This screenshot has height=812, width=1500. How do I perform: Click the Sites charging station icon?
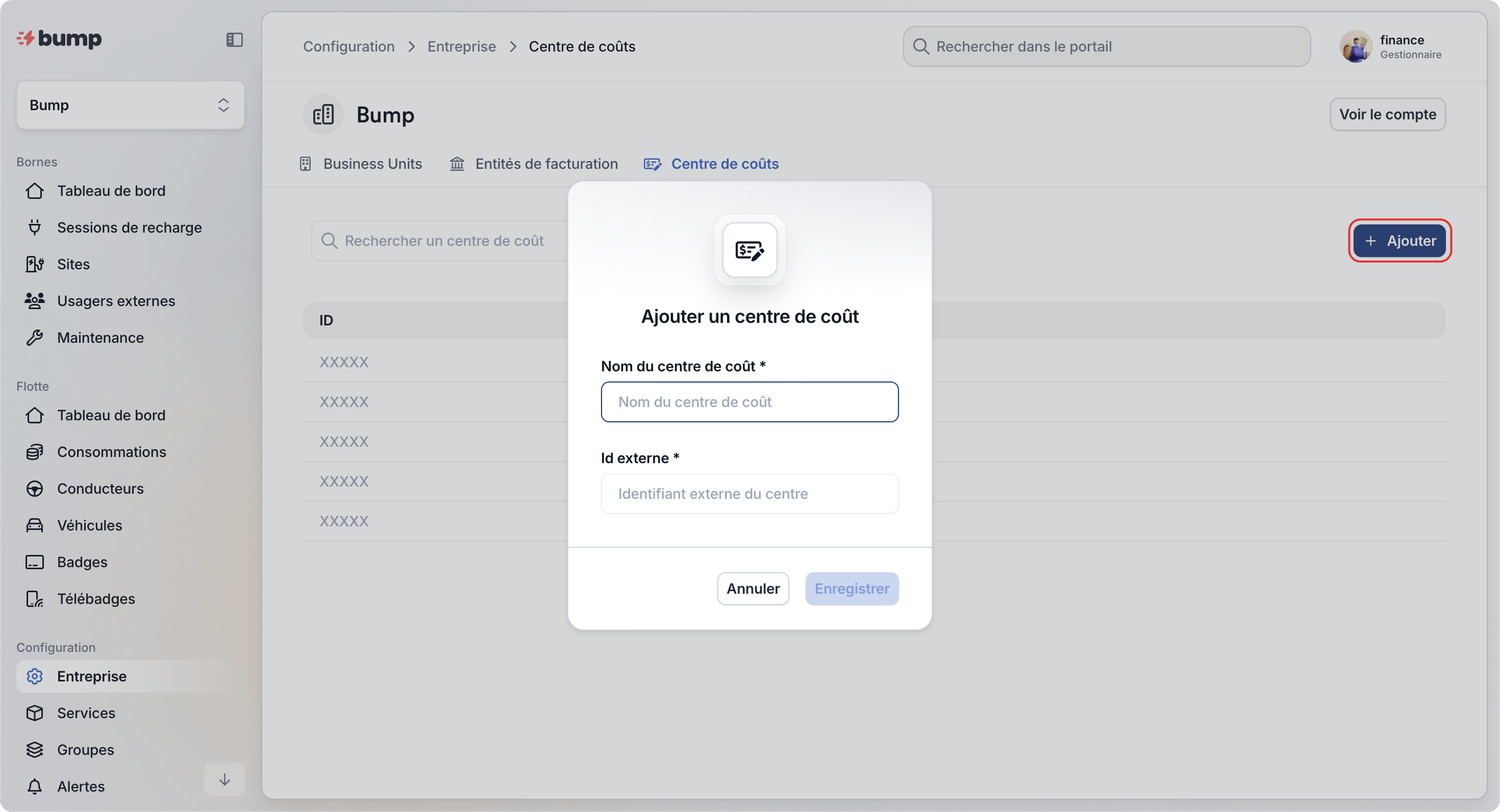click(x=34, y=264)
